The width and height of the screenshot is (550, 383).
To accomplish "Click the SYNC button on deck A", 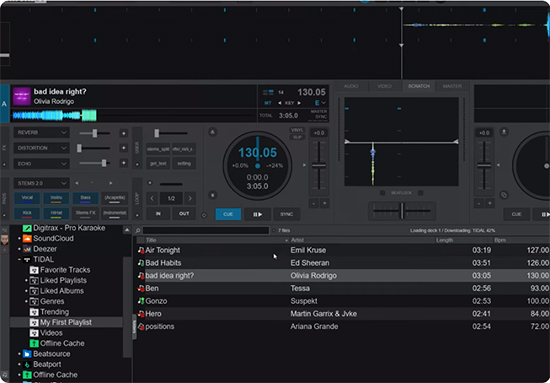I will [287, 214].
